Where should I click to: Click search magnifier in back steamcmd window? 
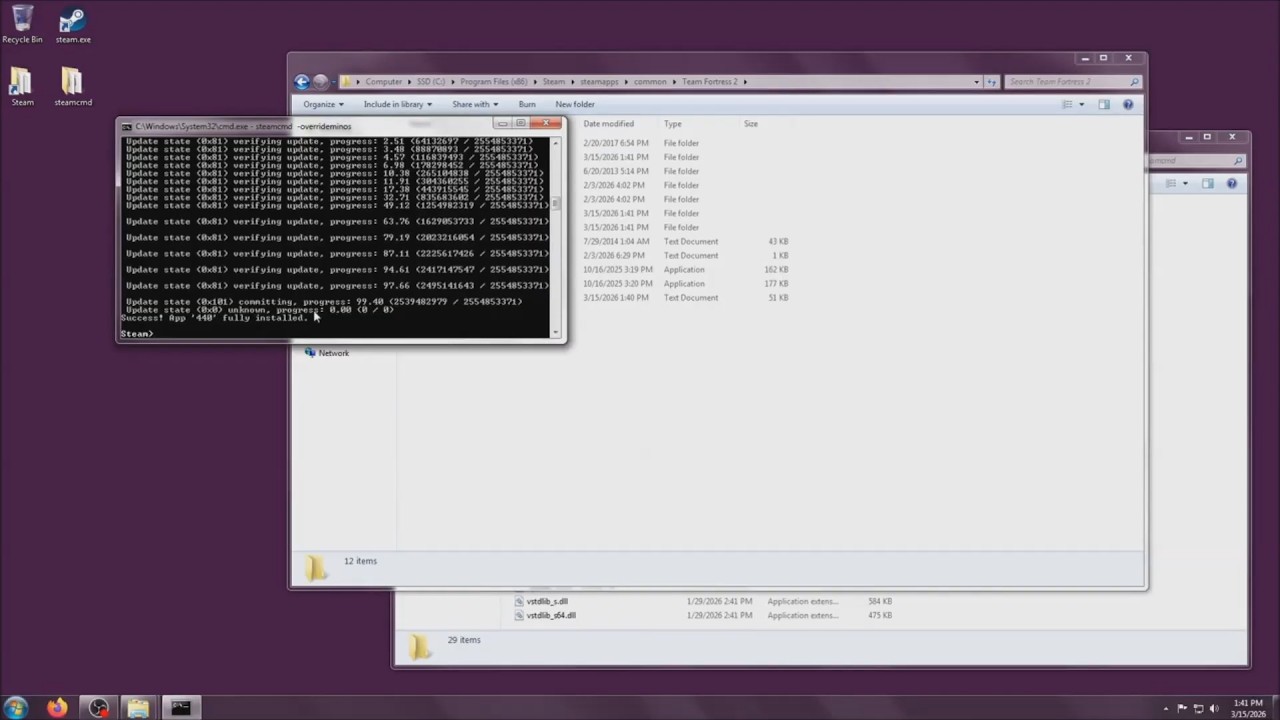pos(1237,160)
